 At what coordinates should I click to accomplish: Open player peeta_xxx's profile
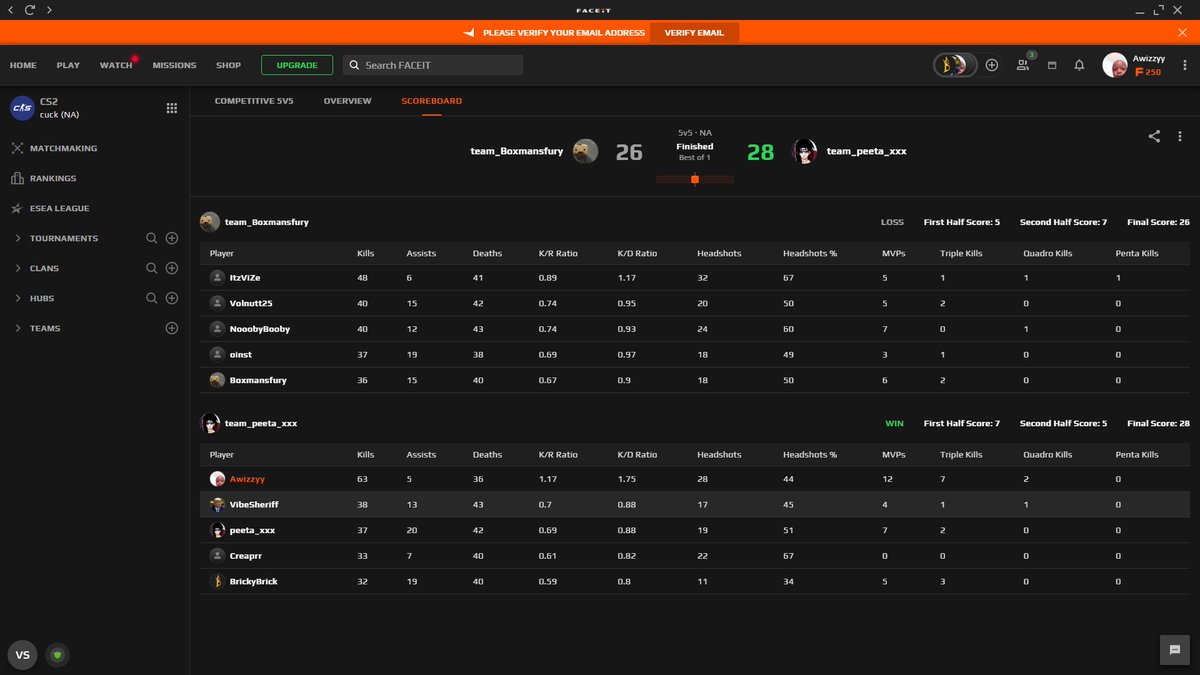252,530
